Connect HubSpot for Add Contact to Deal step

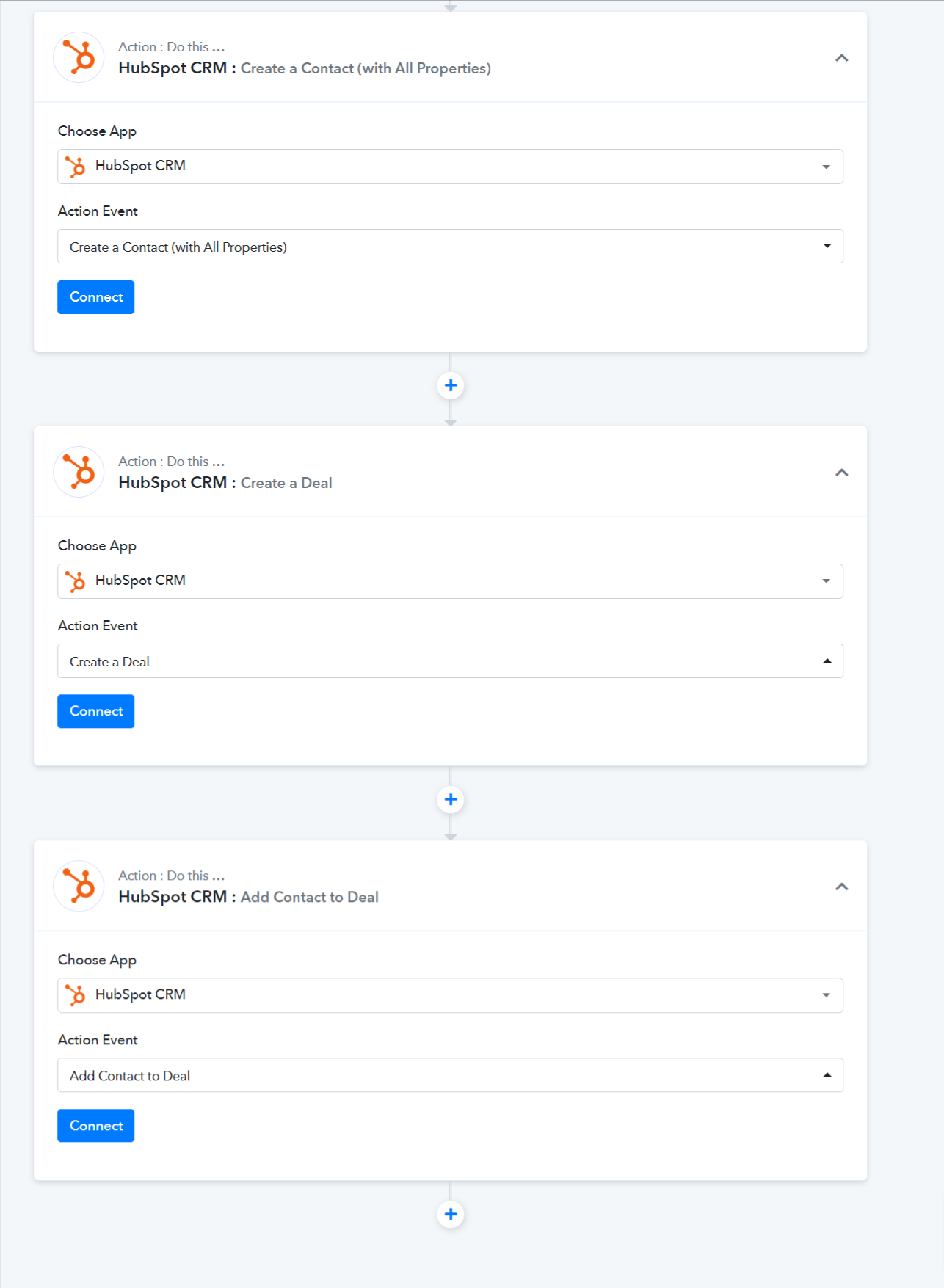click(96, 1126)
